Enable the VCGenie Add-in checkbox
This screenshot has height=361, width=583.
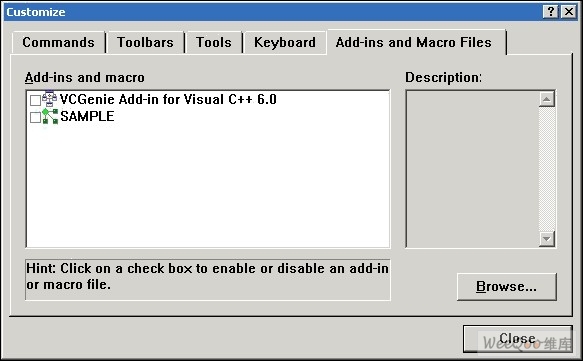click(35, 100)
